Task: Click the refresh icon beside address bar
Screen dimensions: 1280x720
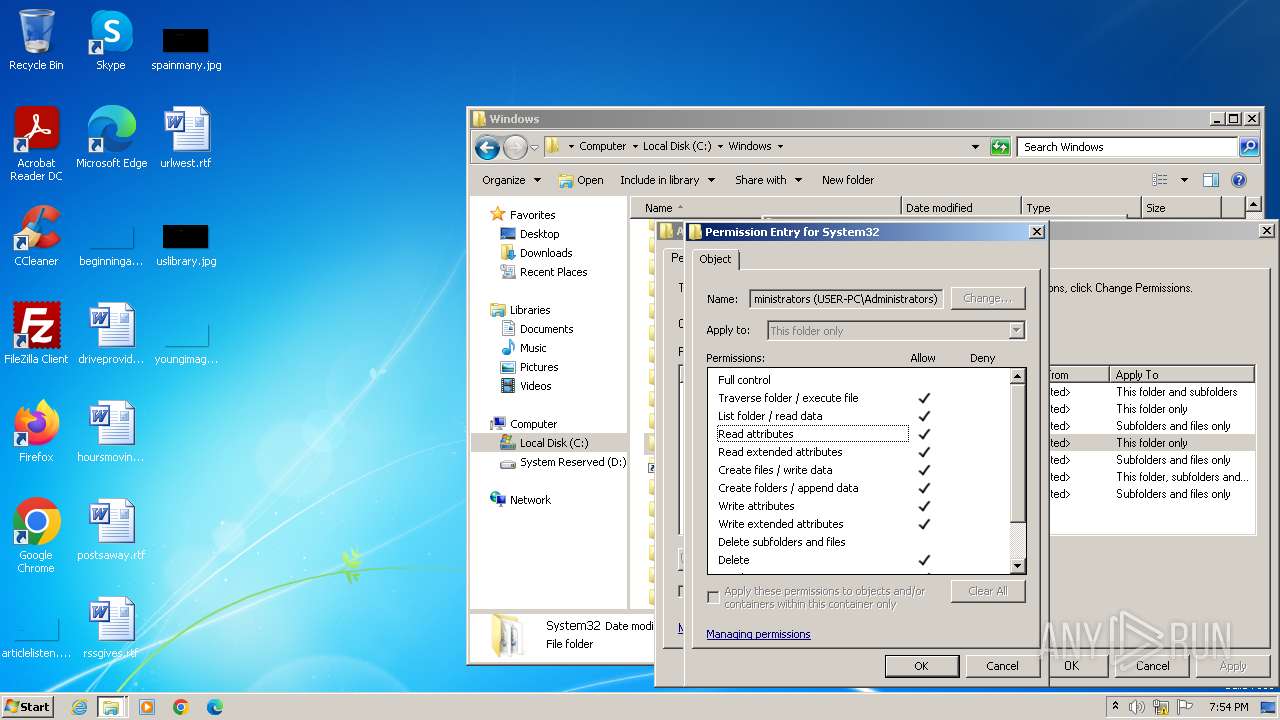Action: coord(1000,147)
